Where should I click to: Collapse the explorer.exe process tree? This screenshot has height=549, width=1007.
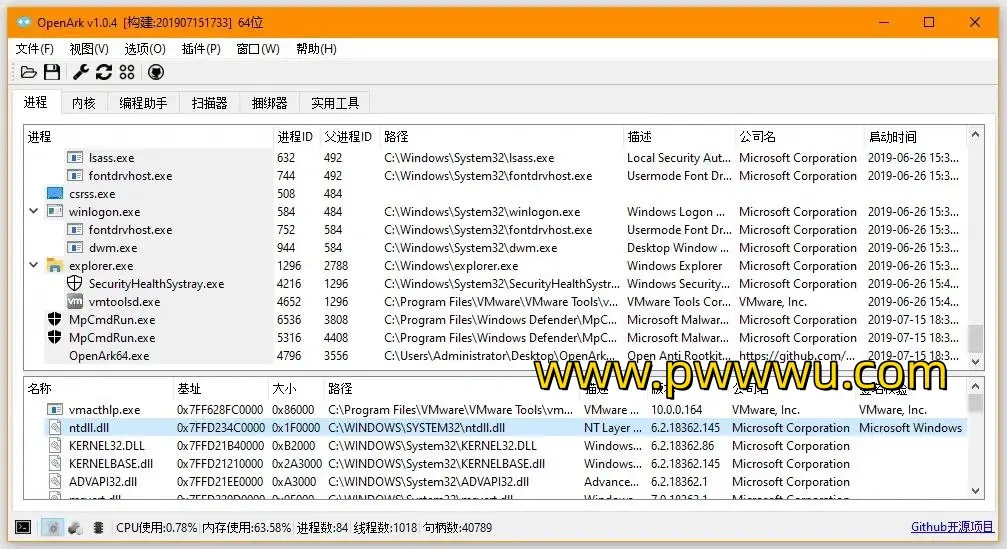(34, 266)
